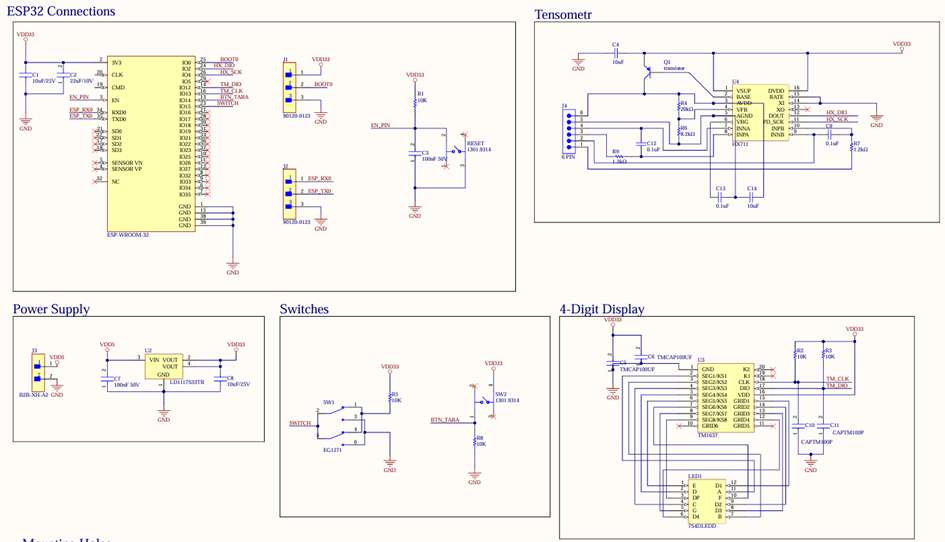
Task: Click the 'Power Supply' section title
Action: pyautogui.click(x=51, y=309)
